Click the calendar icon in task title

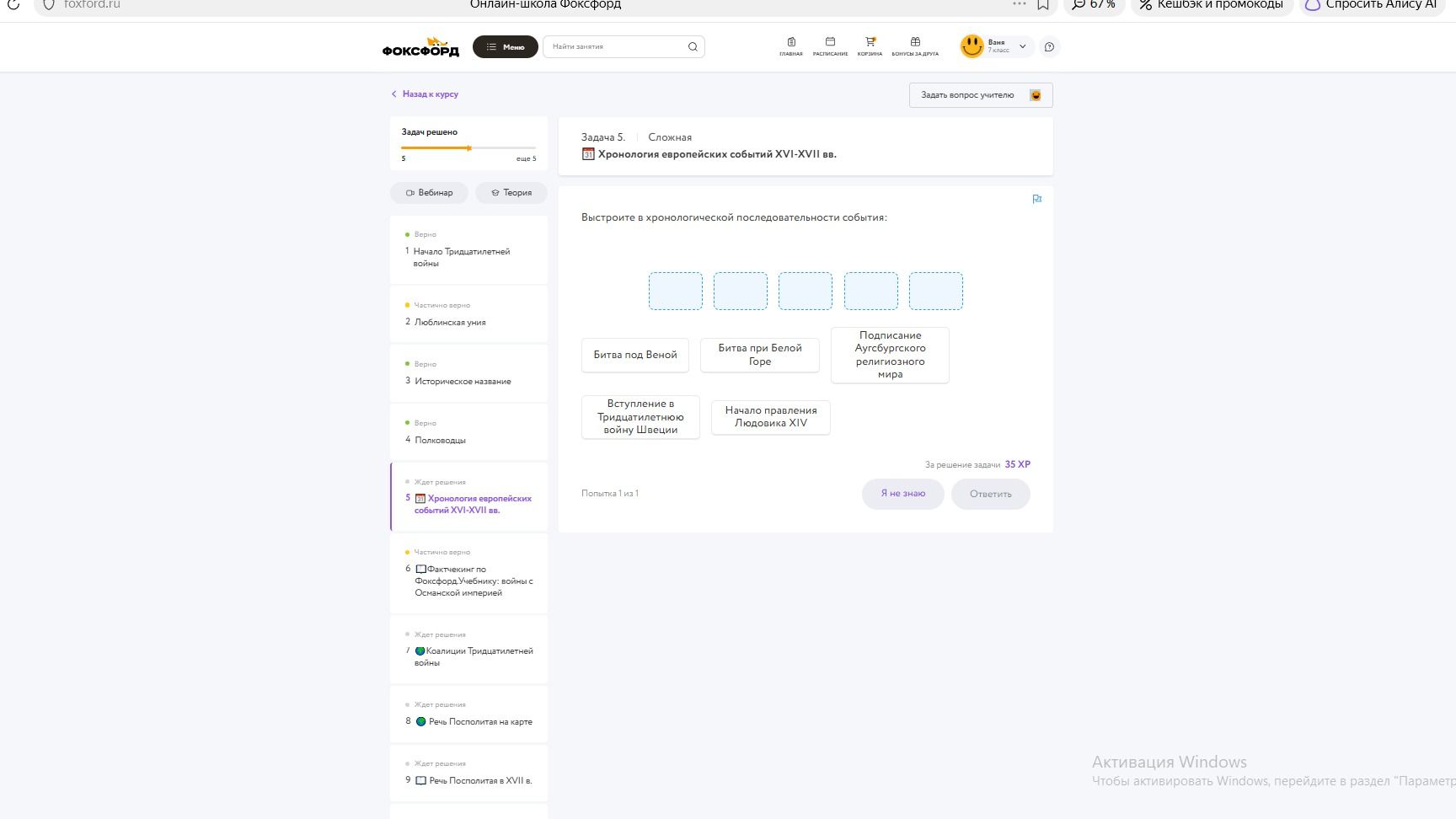click(588, 154)
